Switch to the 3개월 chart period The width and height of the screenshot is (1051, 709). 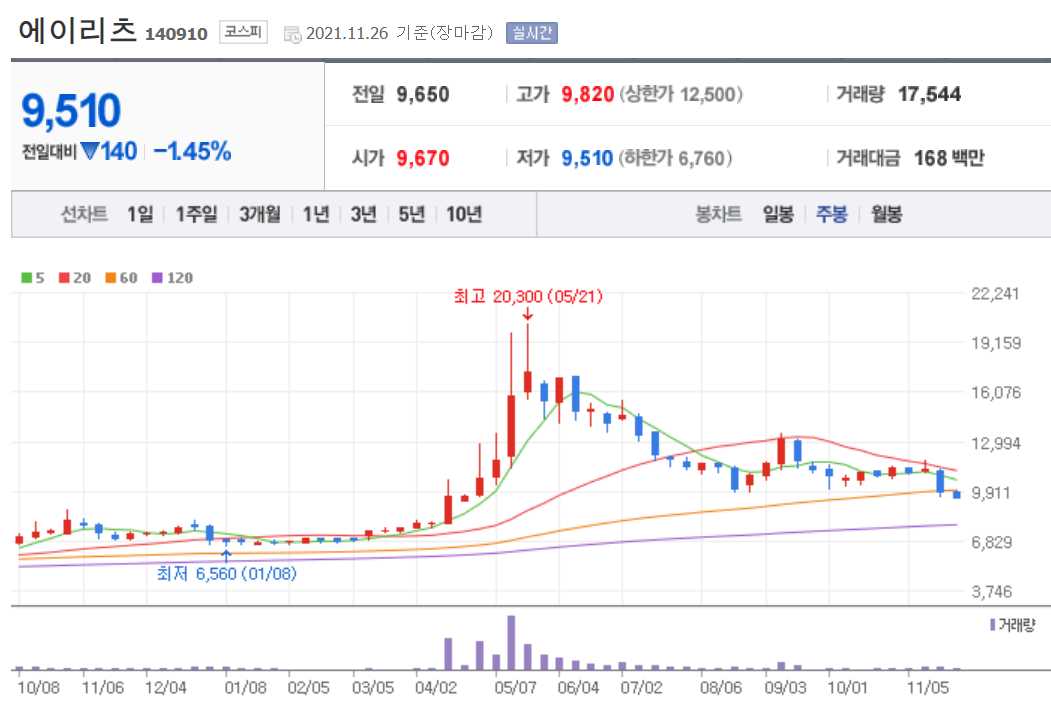(x=258, y=214)
